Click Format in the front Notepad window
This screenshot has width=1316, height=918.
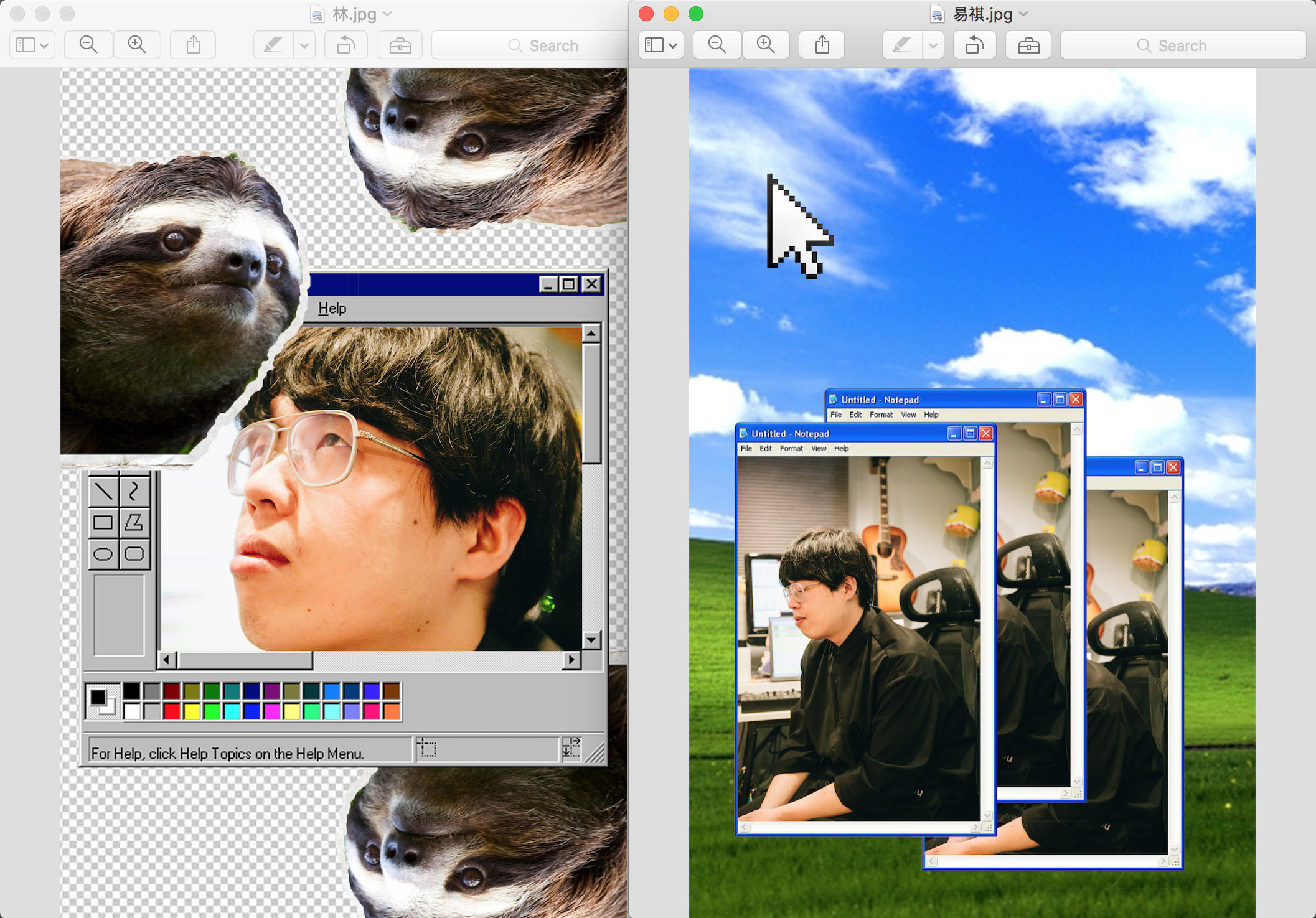tap(791, 448)
